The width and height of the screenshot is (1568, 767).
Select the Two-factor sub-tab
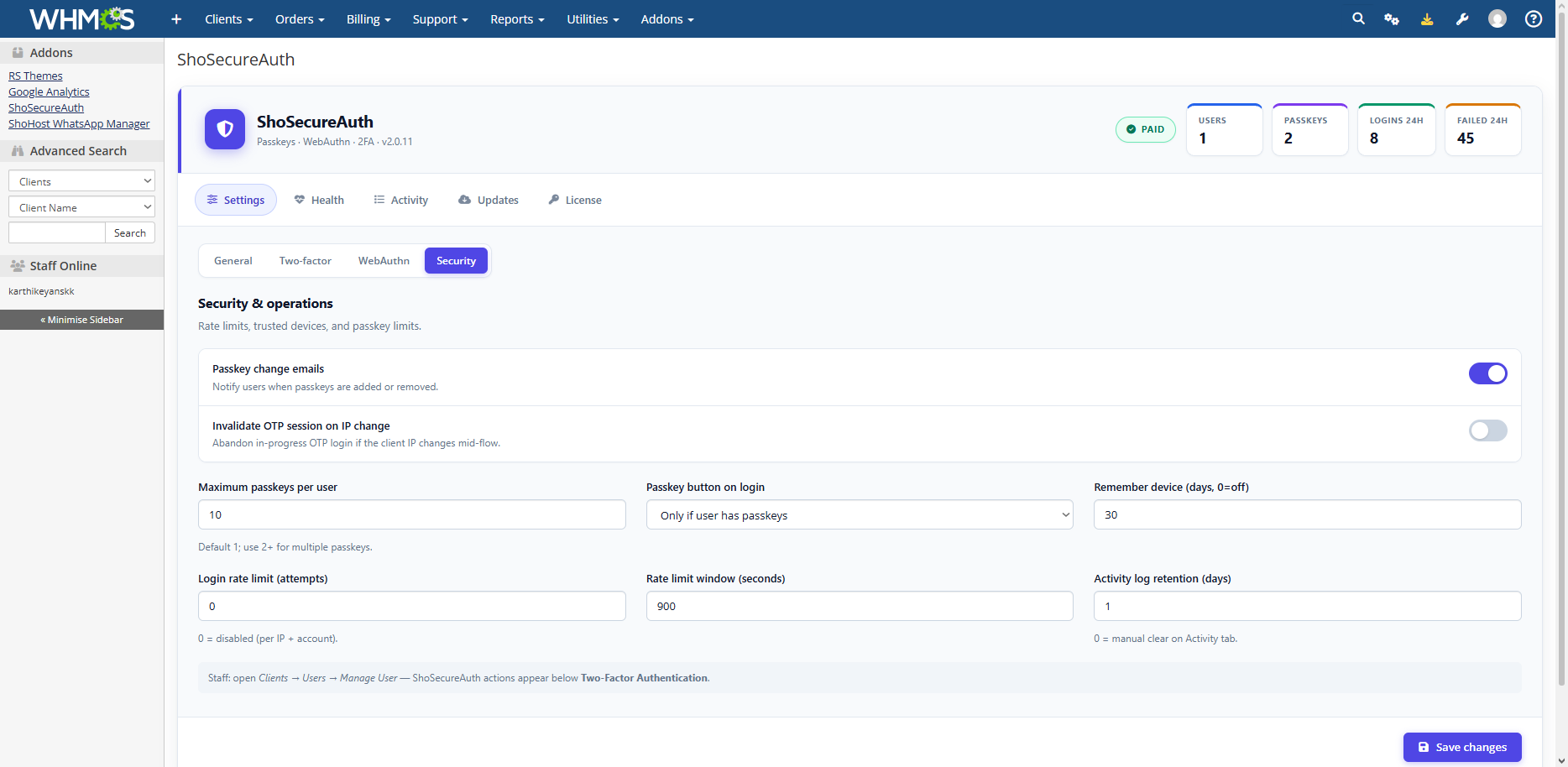(306, 261)
